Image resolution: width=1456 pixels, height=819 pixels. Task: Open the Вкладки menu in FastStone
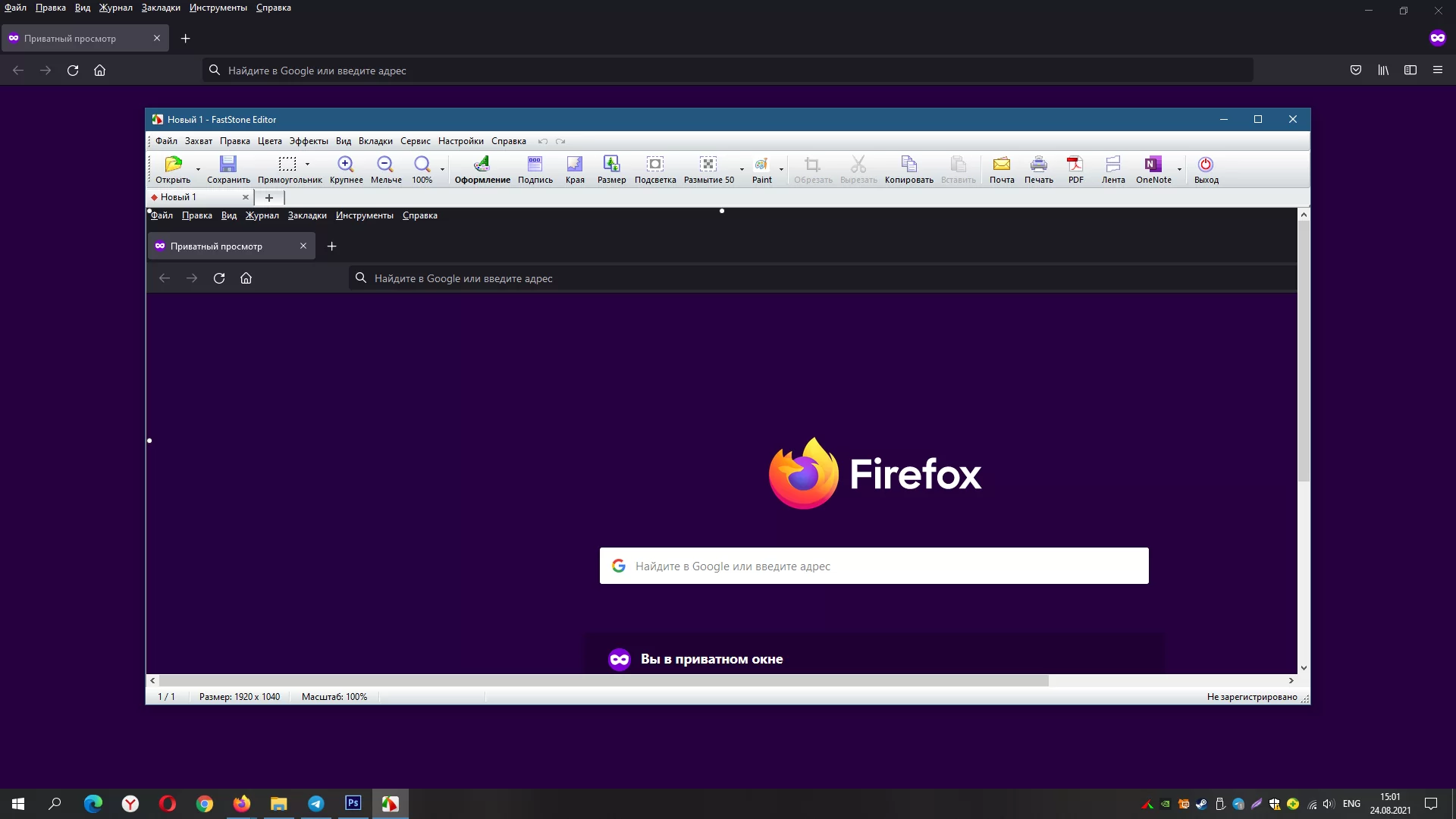point(375,141)
